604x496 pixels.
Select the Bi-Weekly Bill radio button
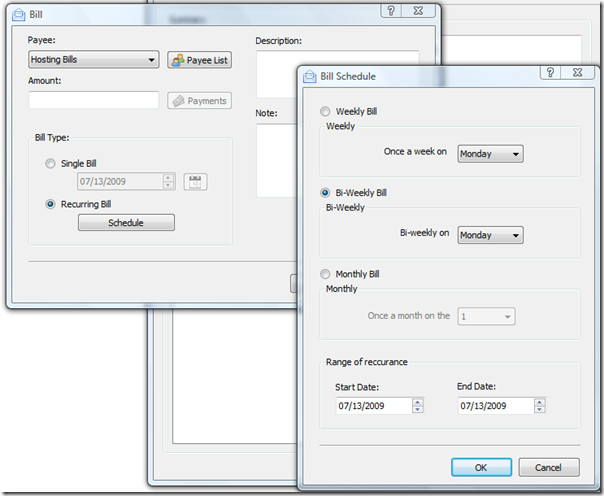click(x=325, y=193)
